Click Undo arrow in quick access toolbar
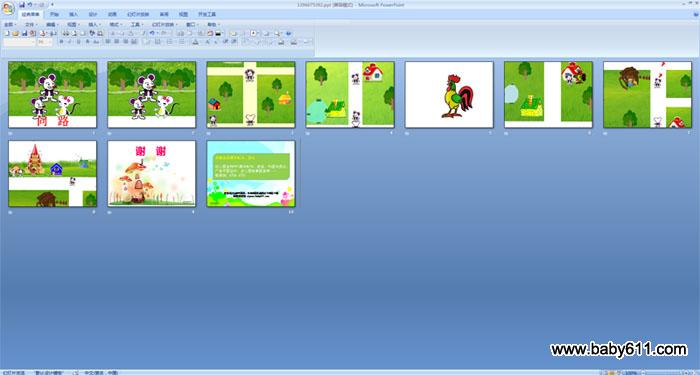700x375 pixels. 29,4
